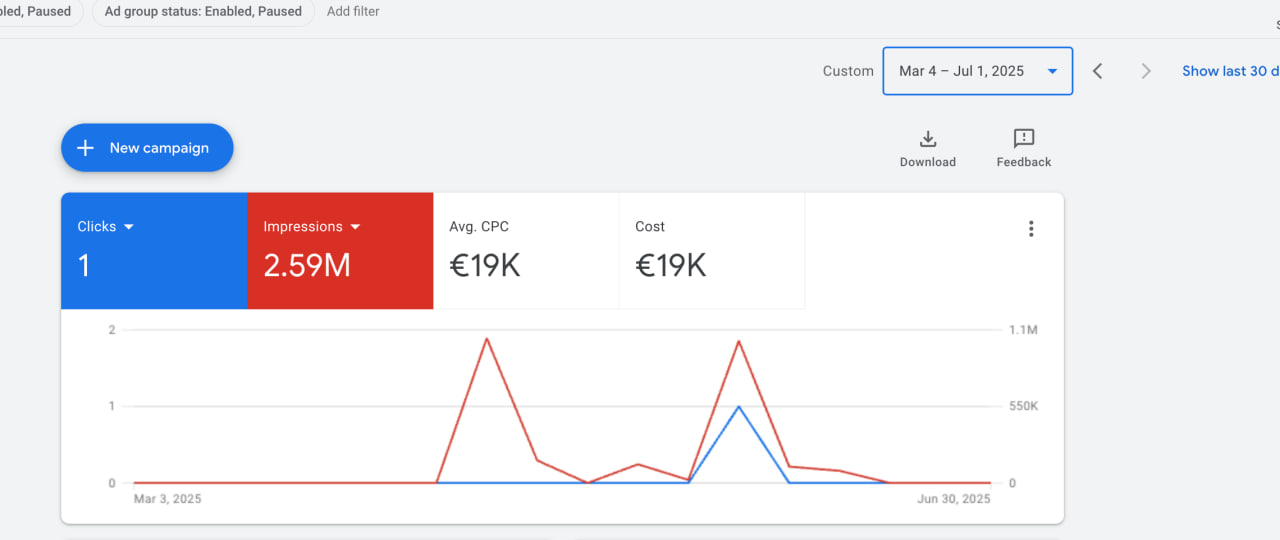The image size is (1280, 540).
Task: Open the Feedback icon
Action: coord(1024,139)
